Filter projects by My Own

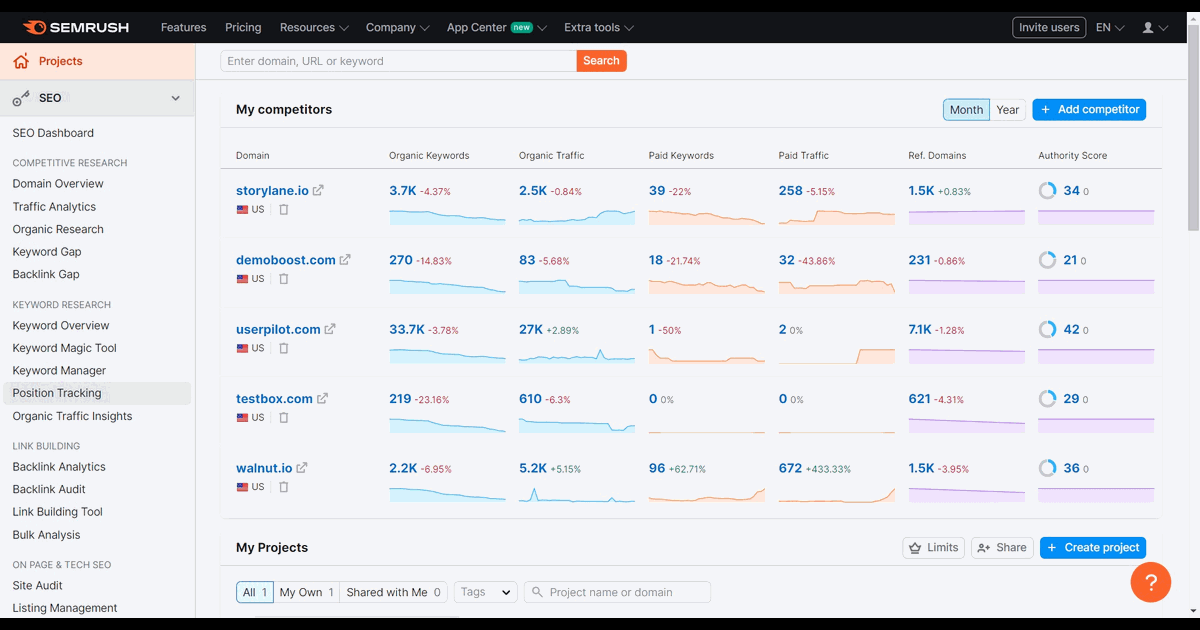(x=307, y=592)
